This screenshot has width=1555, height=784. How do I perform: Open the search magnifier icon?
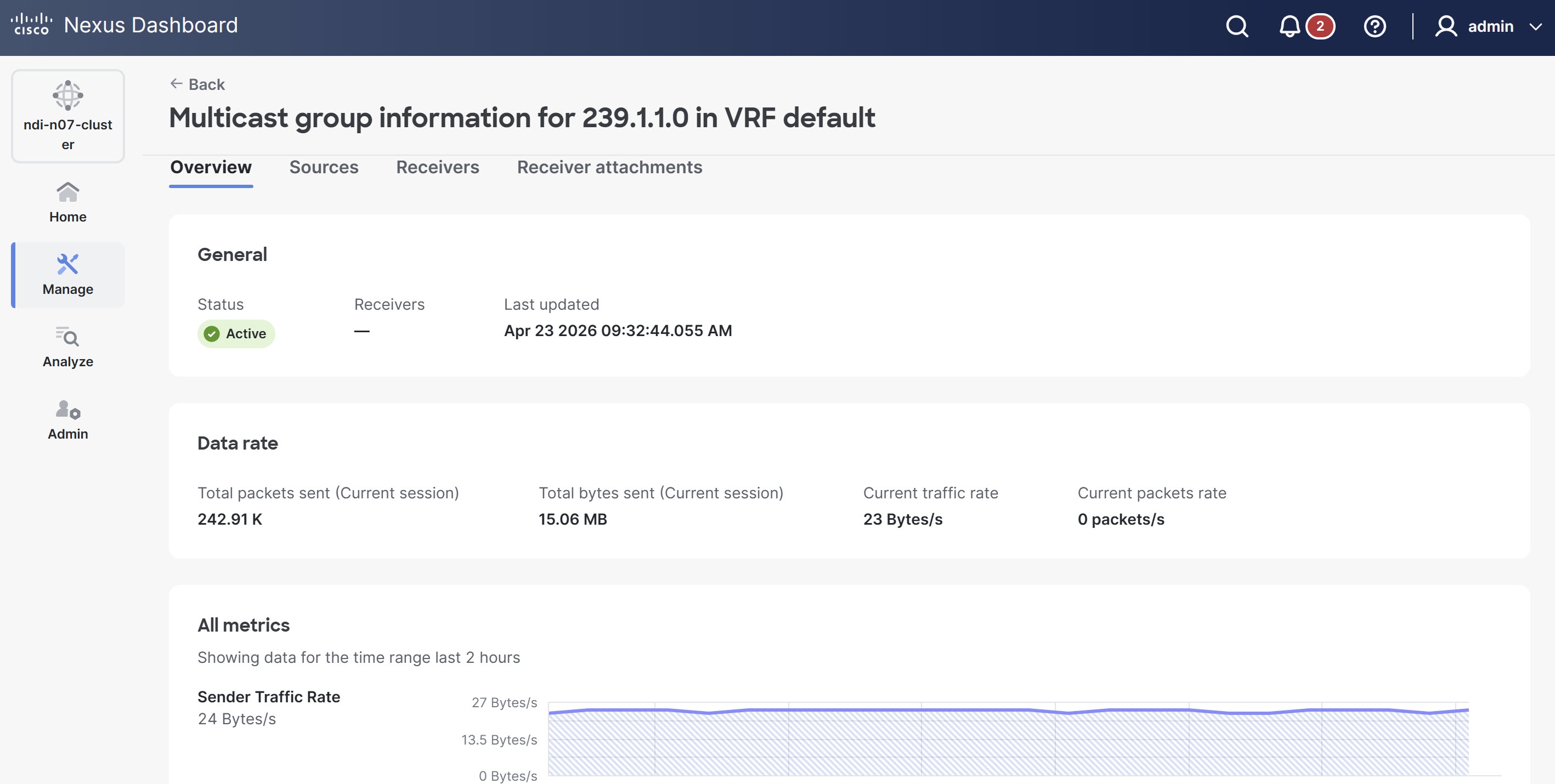(x=1237, y=26)
